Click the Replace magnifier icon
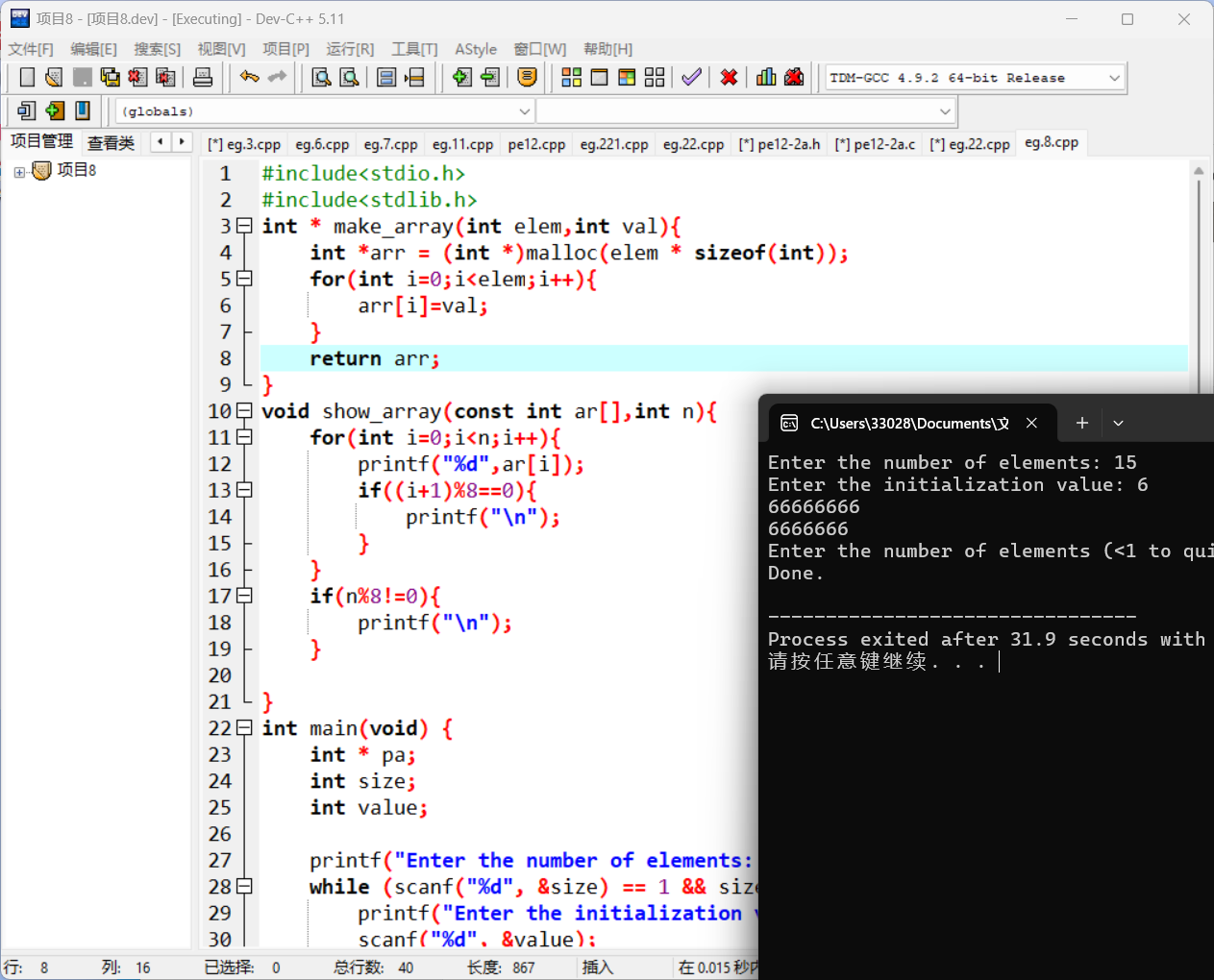Viewport: 1214px width, 980px height. coord(350,78)
